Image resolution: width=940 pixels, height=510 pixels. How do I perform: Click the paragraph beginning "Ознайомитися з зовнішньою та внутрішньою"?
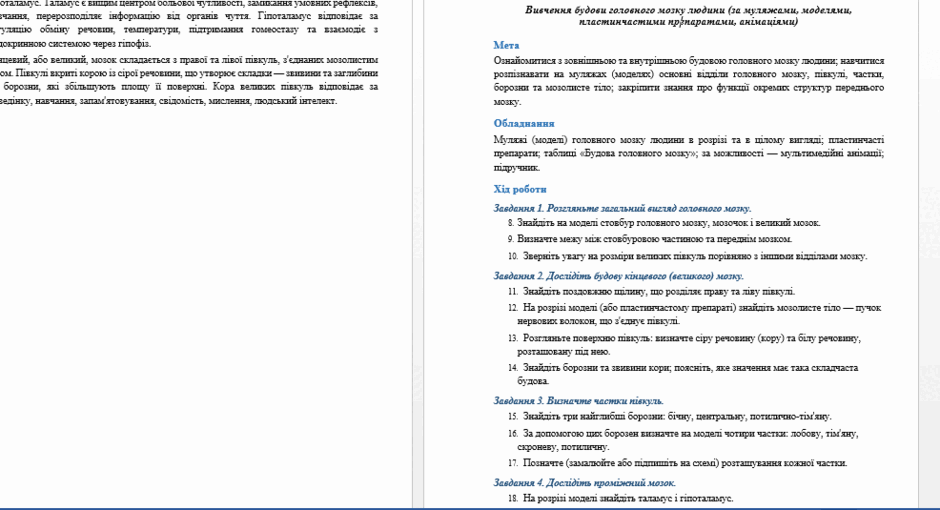(688, 81)
